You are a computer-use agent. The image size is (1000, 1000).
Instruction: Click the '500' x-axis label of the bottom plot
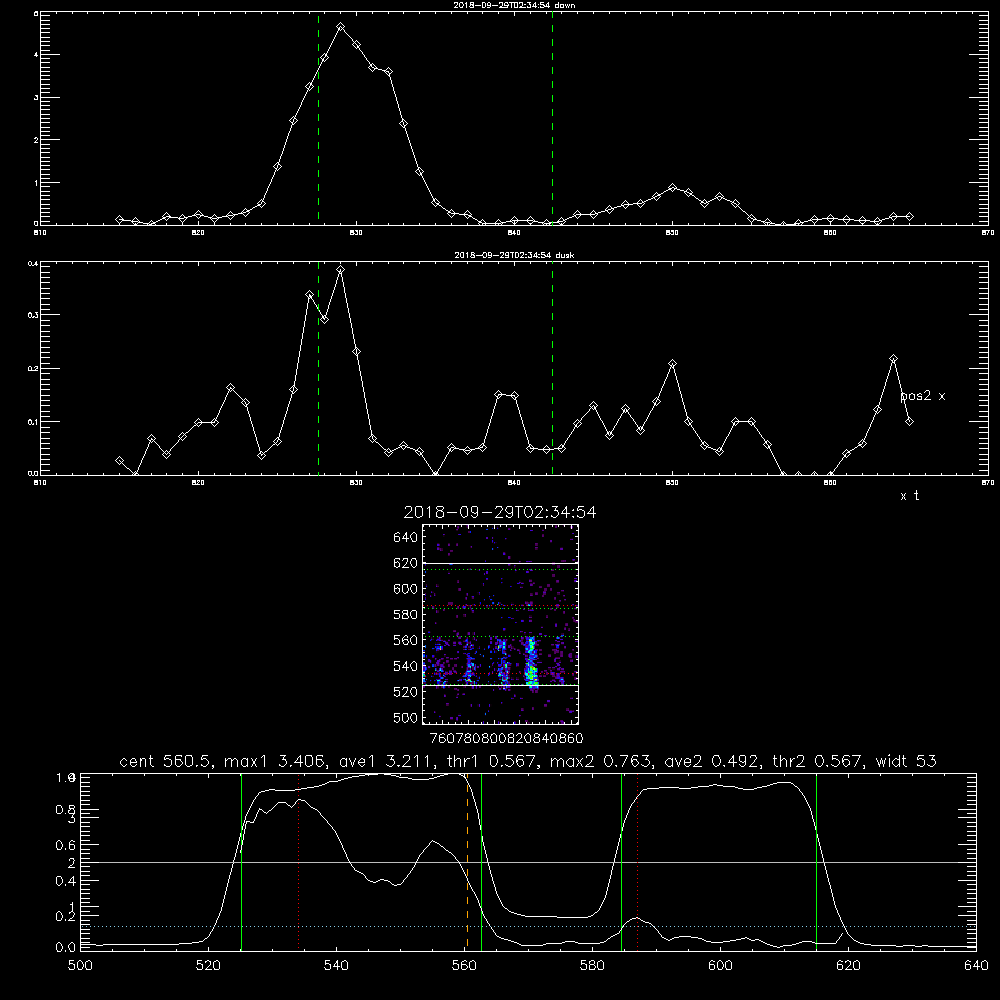tap(80, 966)
